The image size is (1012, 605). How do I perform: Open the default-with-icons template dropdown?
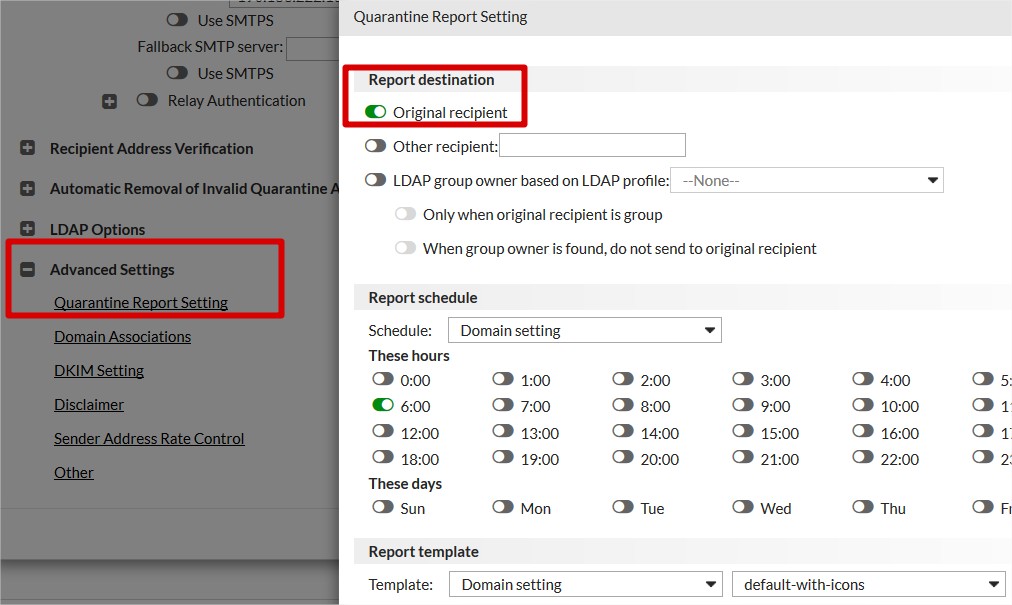point(868,584)
